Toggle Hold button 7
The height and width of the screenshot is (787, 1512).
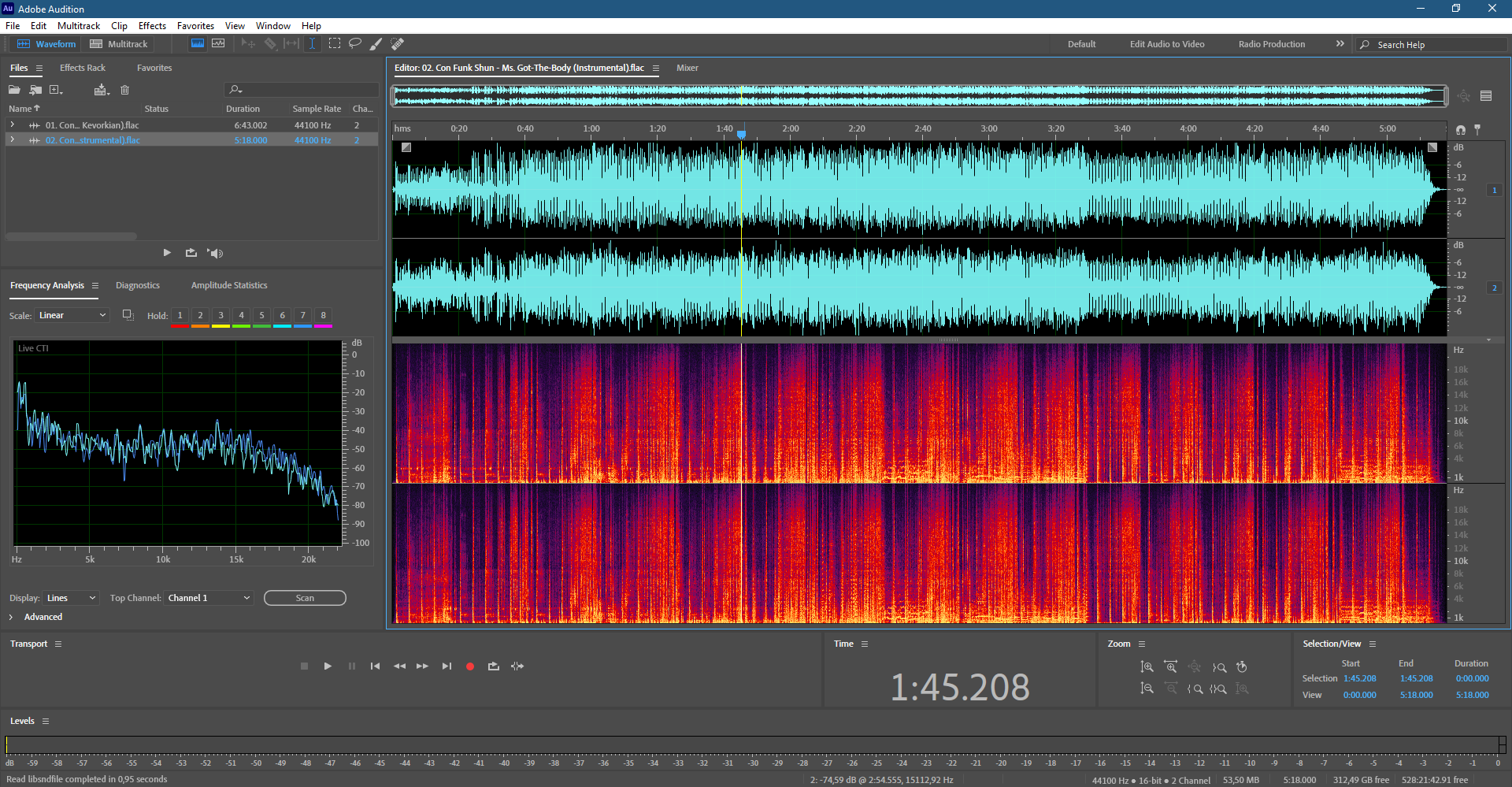[x=302, y=316]
